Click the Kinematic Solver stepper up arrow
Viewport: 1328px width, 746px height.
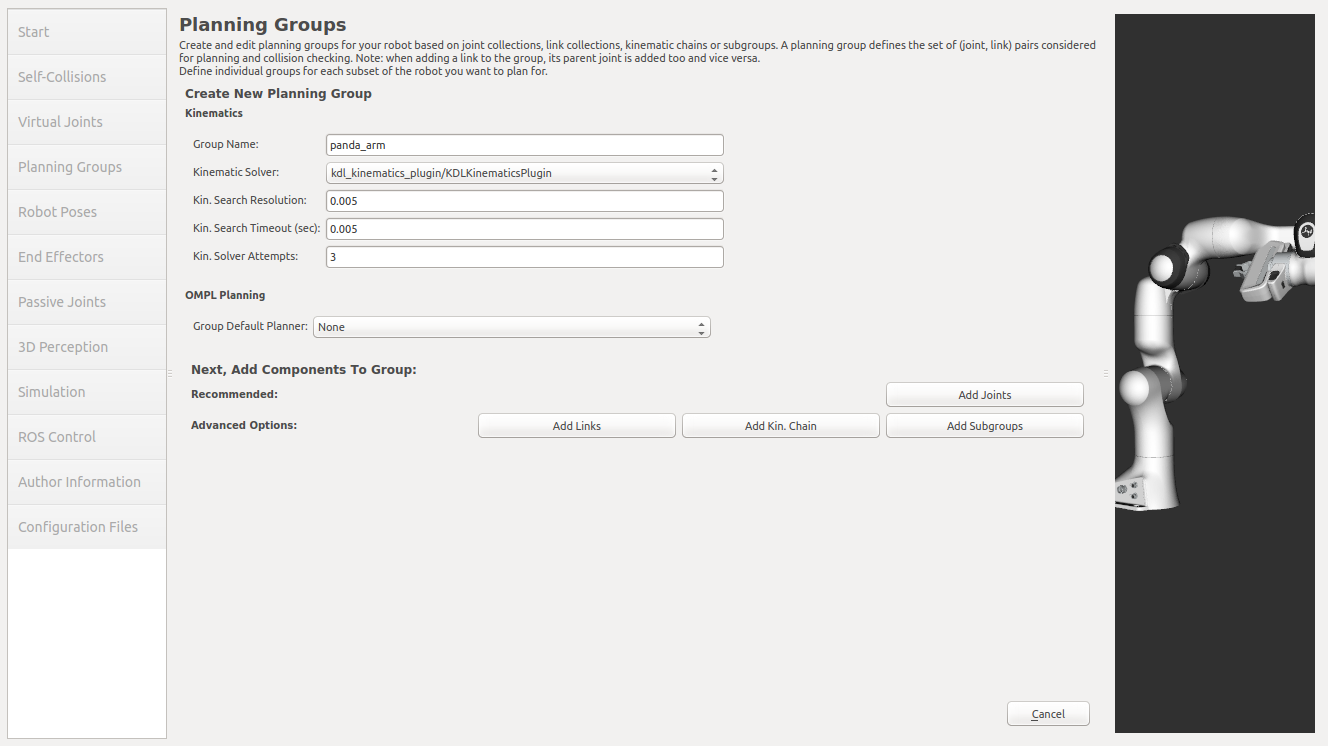714,169
